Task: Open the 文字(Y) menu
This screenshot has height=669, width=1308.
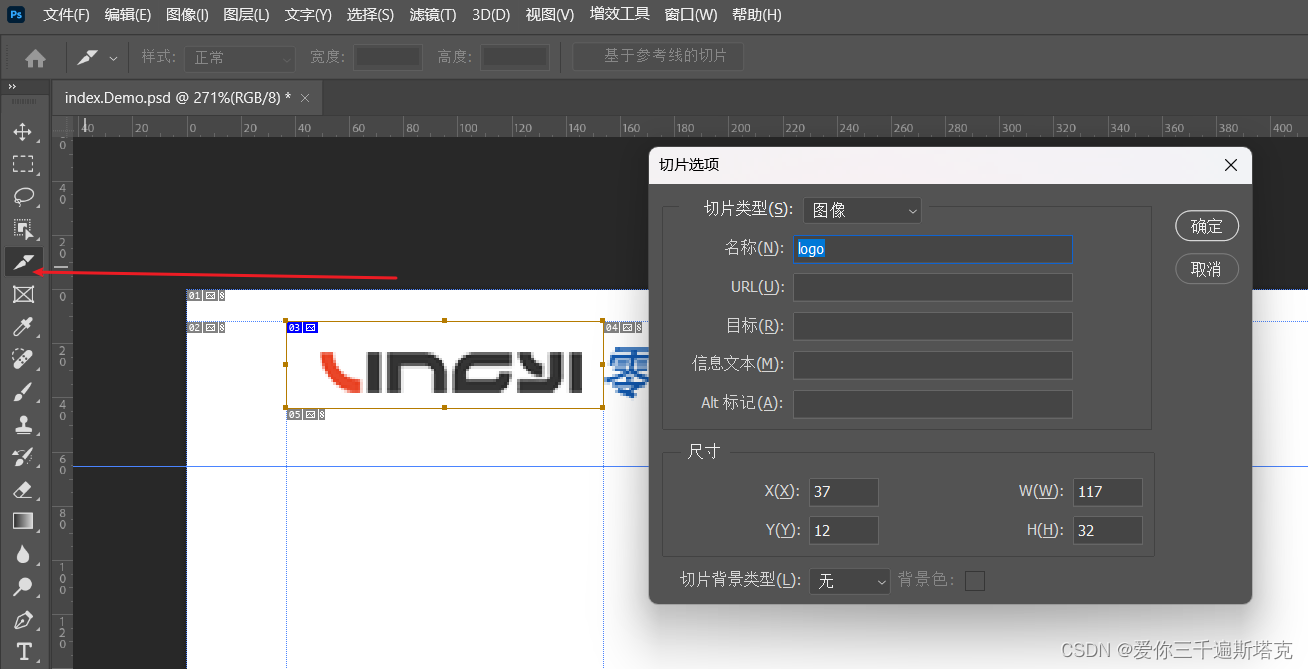Action: click(308, 15)
